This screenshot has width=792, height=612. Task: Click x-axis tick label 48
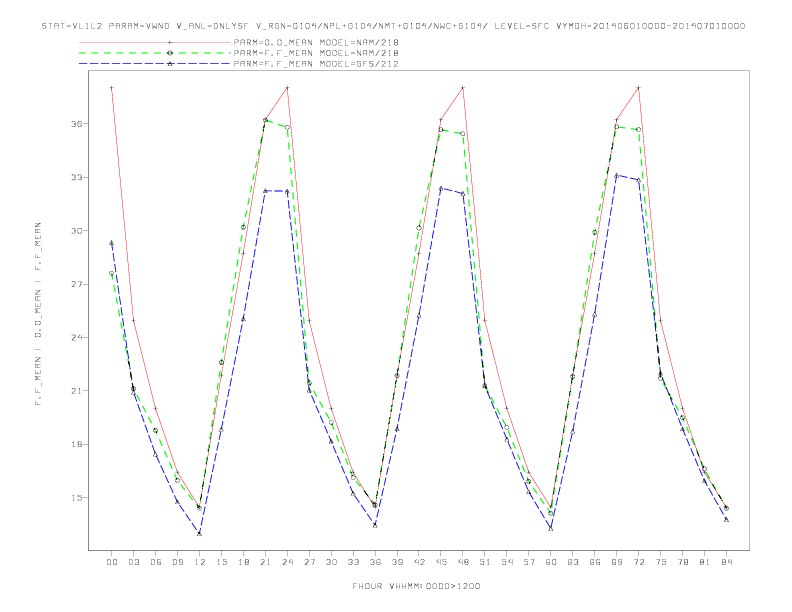[x=463, y=562]
